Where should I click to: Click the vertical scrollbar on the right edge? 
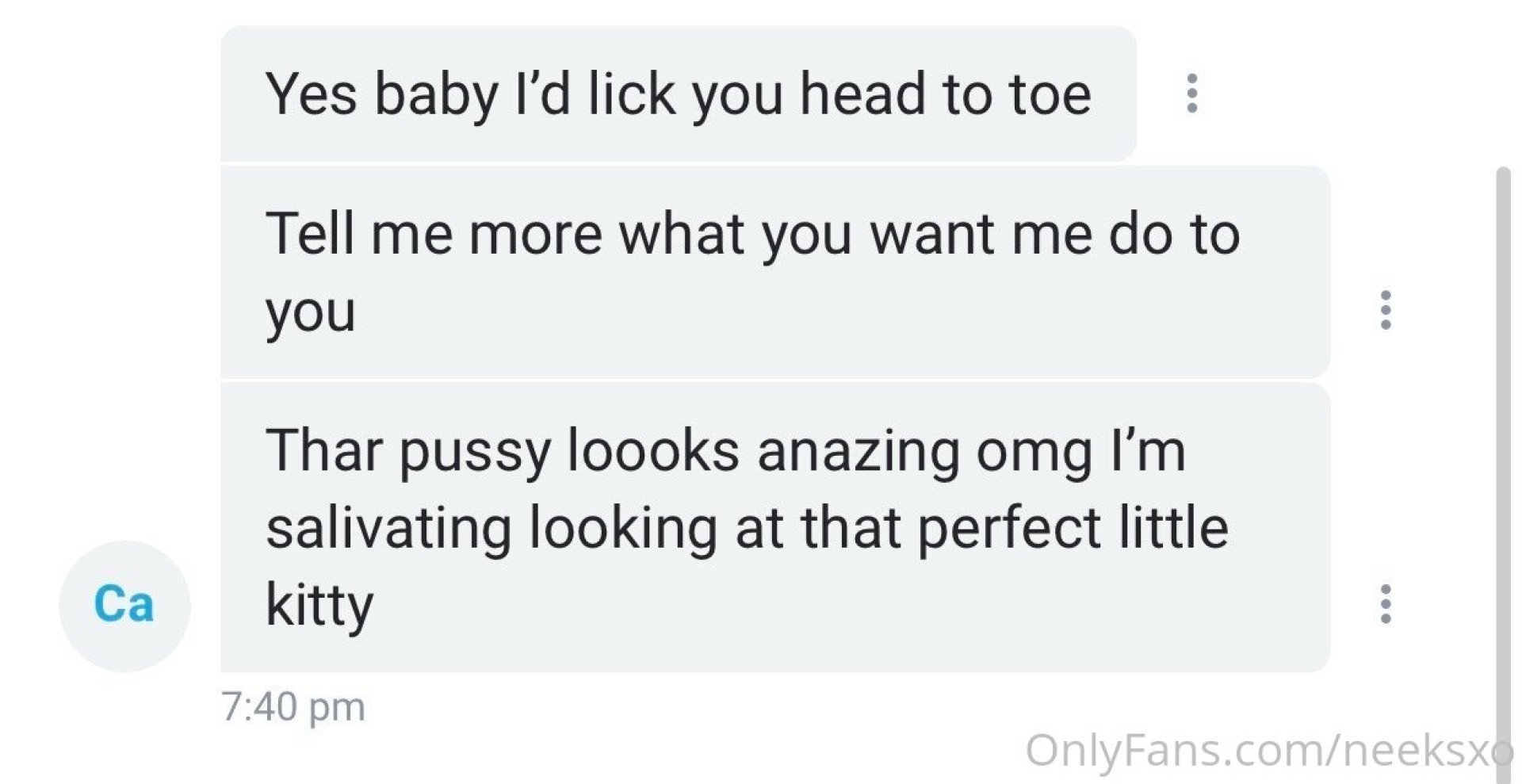tap(1503, 468)
